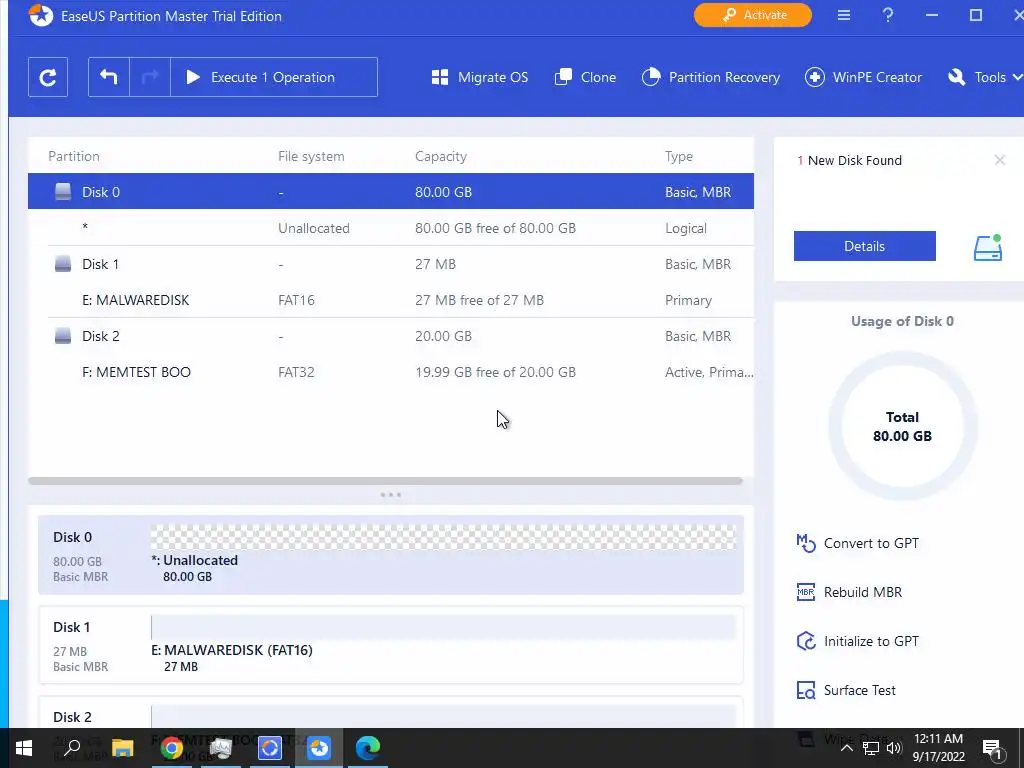Execute 1 Operation
The height and width of the screenshot is (768, 1024).
[x=274, y=77]
